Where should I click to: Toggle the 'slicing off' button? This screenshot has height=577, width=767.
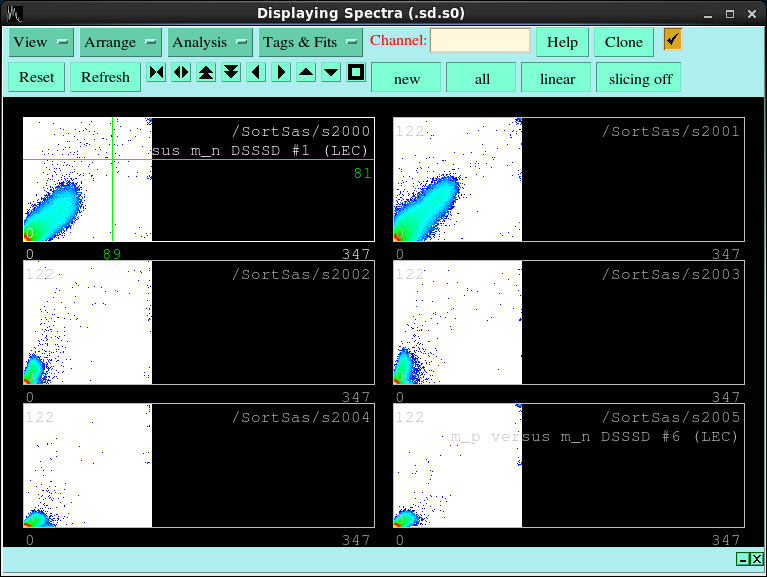click(640, 78)
